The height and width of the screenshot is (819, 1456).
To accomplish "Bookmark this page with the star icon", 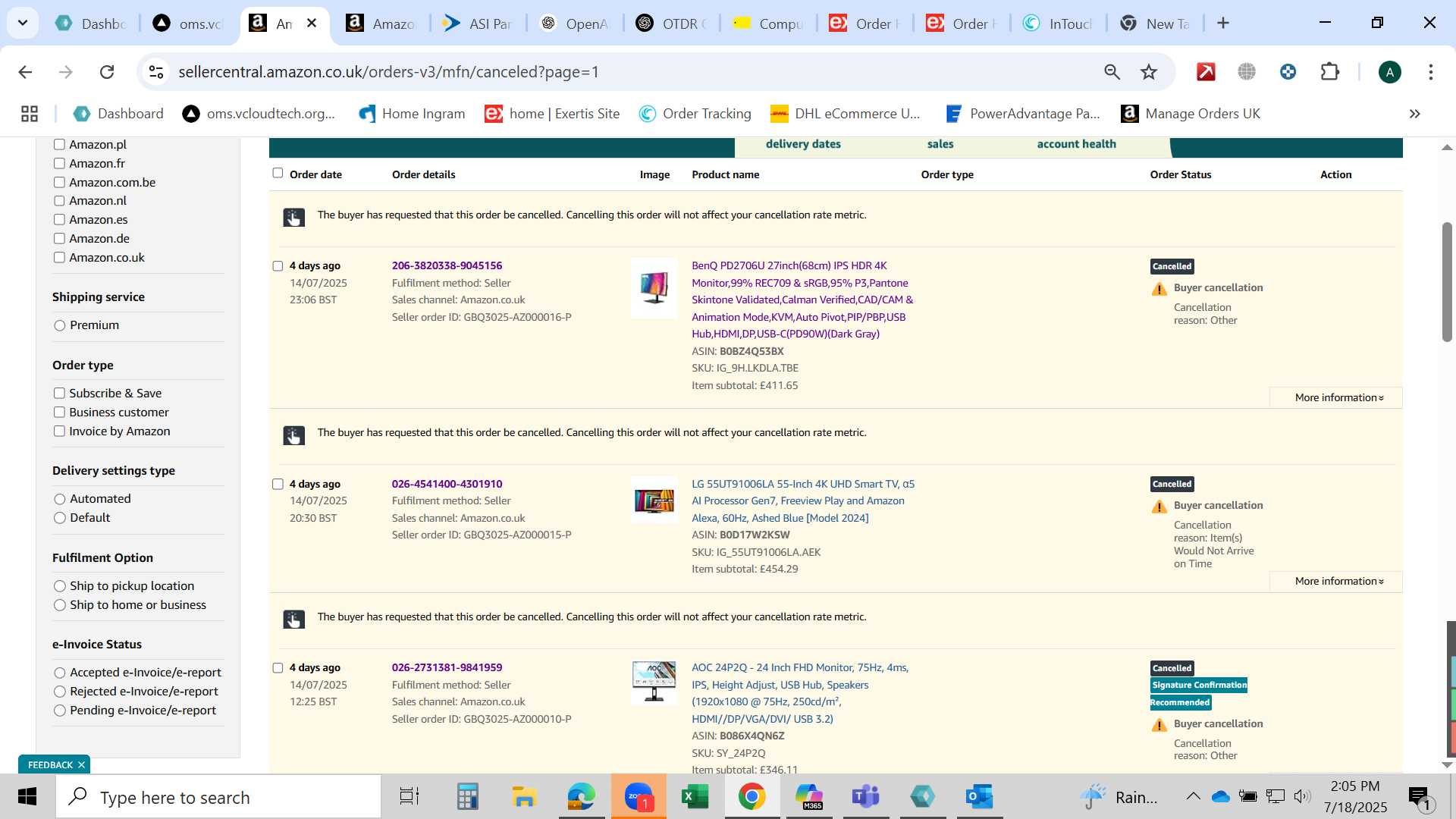I will click(x=1149, y=72).
